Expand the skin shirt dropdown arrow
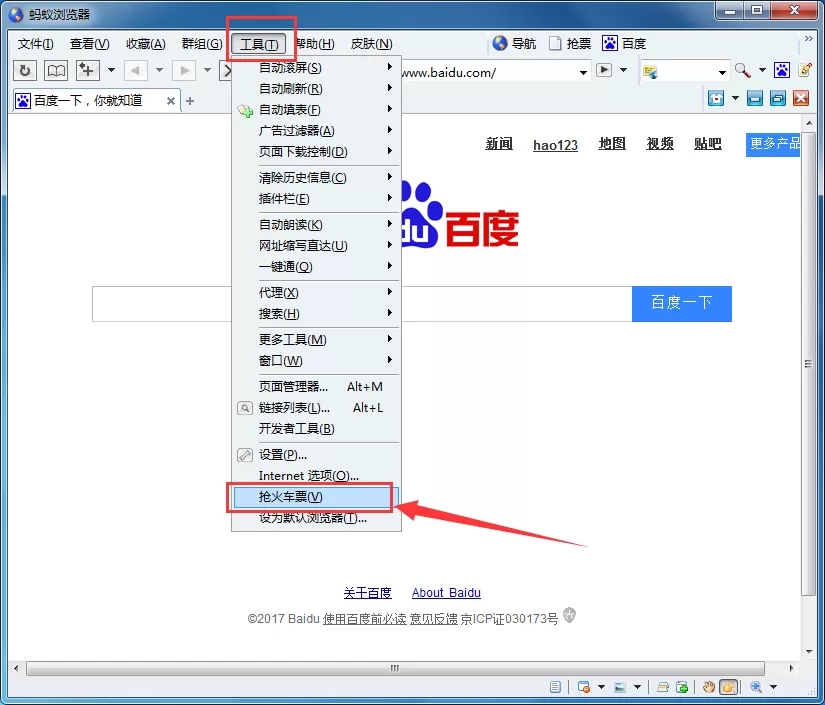The image size is (825, 705). (736, 98)
